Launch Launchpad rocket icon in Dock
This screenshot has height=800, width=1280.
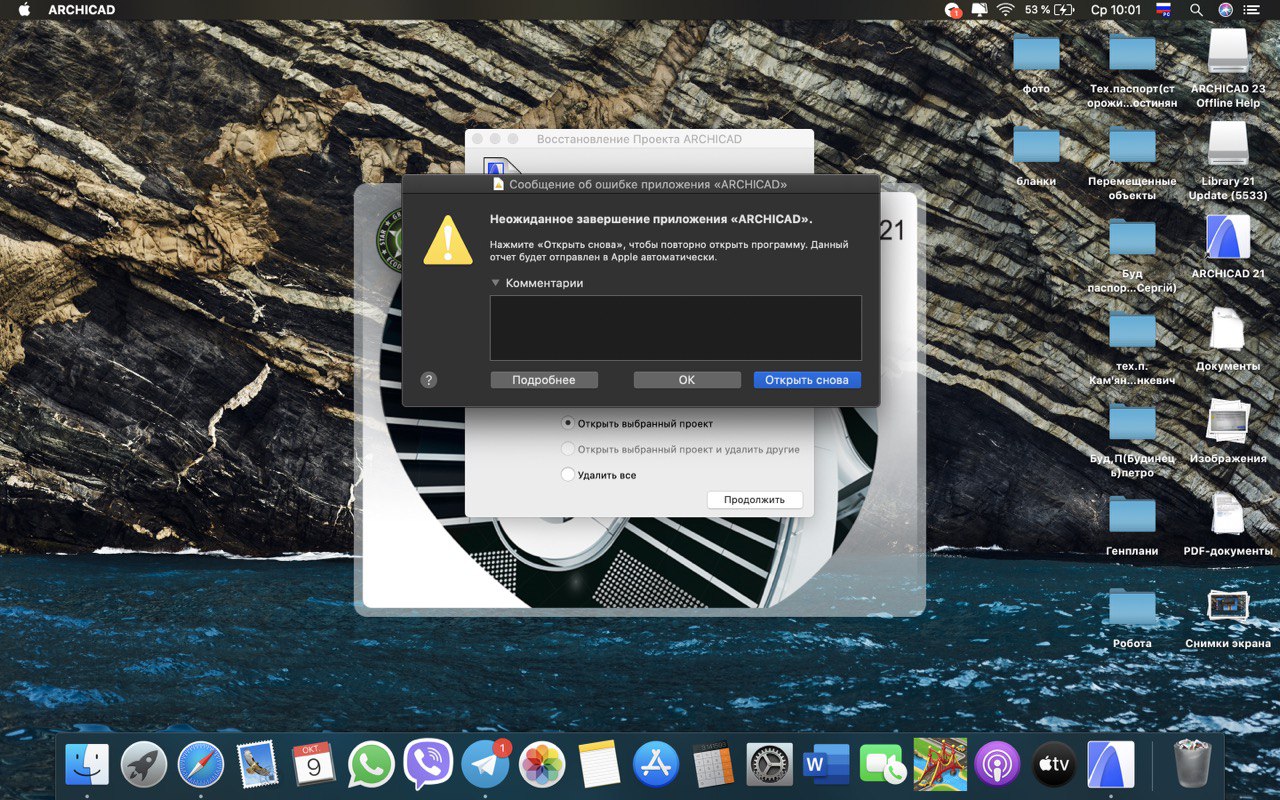click(144, 765)
